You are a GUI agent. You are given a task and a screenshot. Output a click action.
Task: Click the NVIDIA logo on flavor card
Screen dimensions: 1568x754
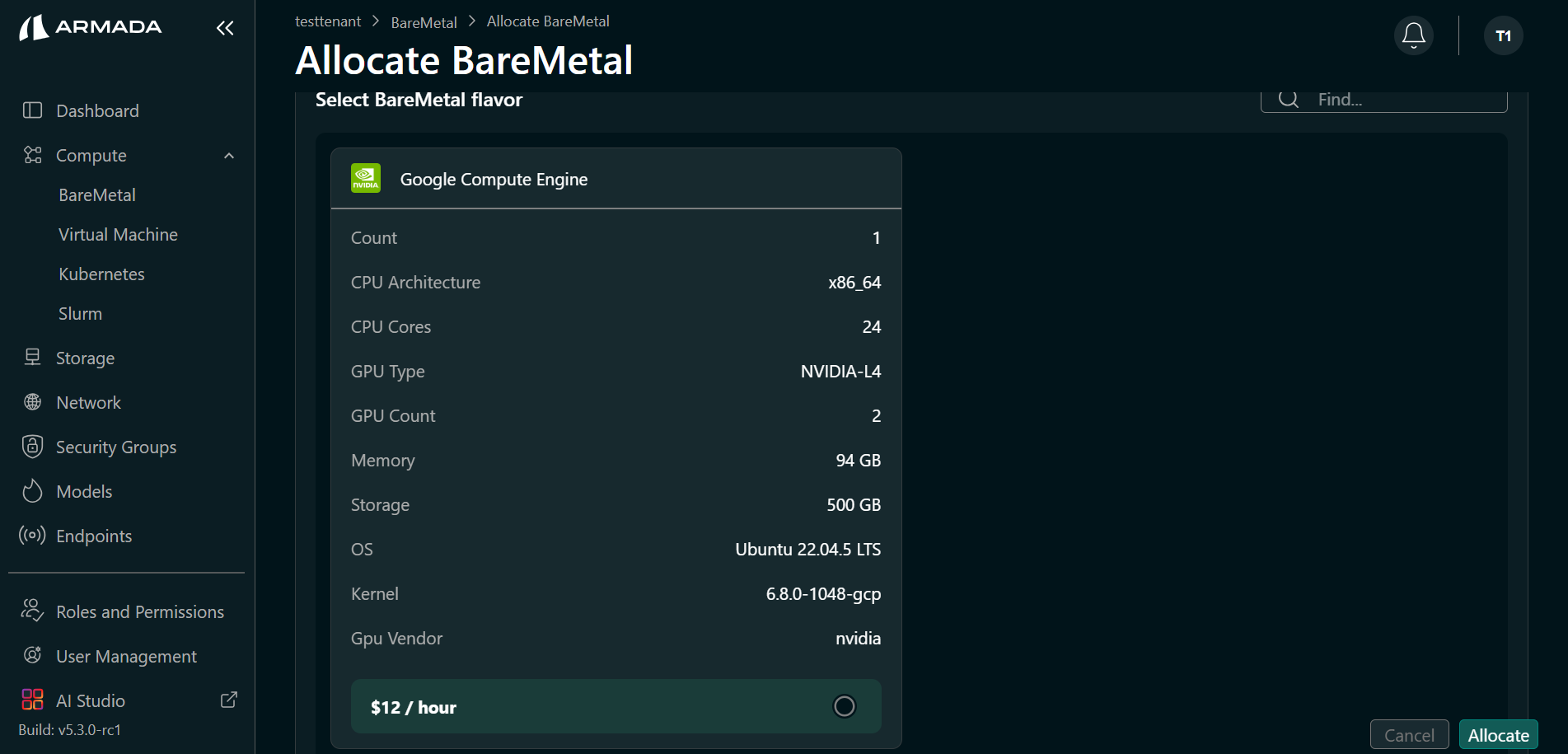pos(366,178)
